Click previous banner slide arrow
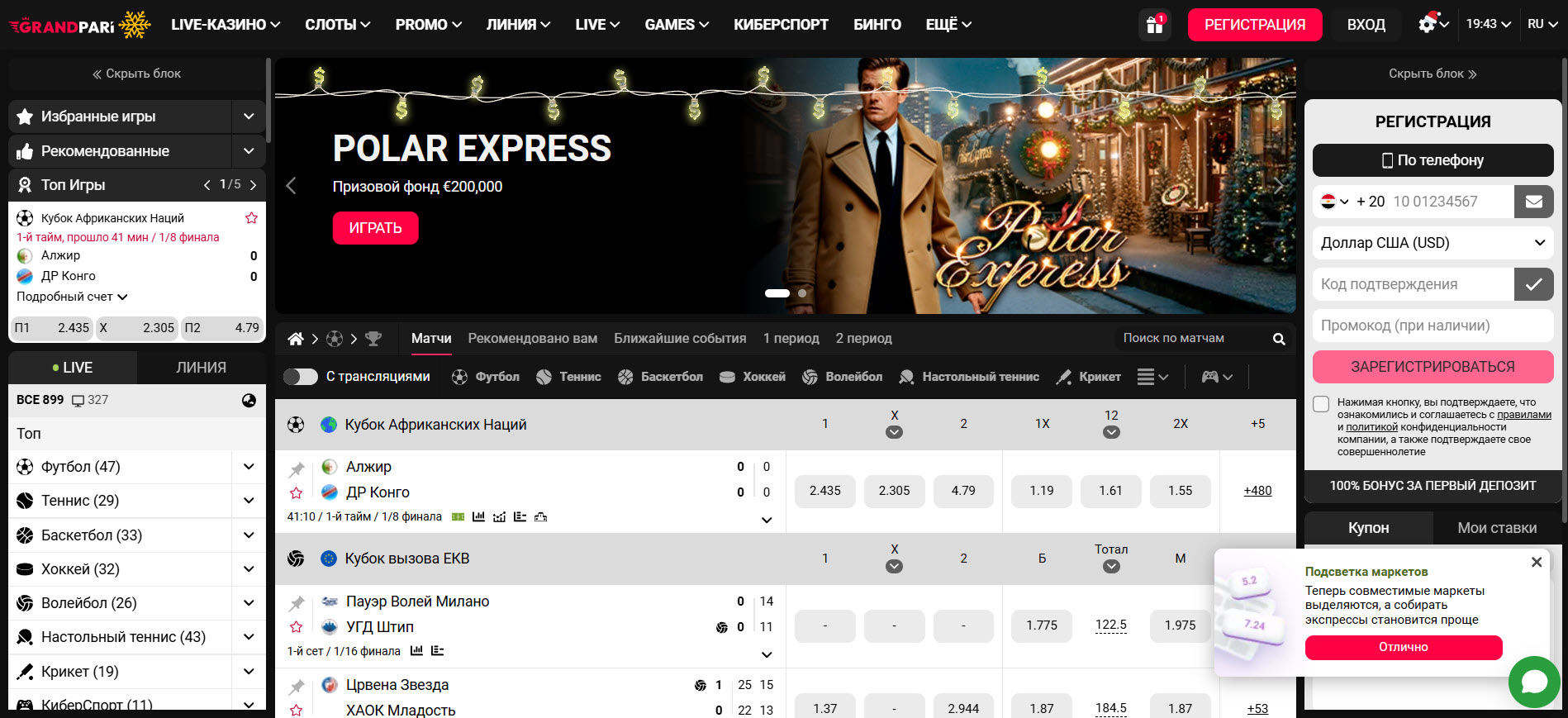Image resolution: width=1568 pixels, height=718 pixels. [x=291, y=186]
